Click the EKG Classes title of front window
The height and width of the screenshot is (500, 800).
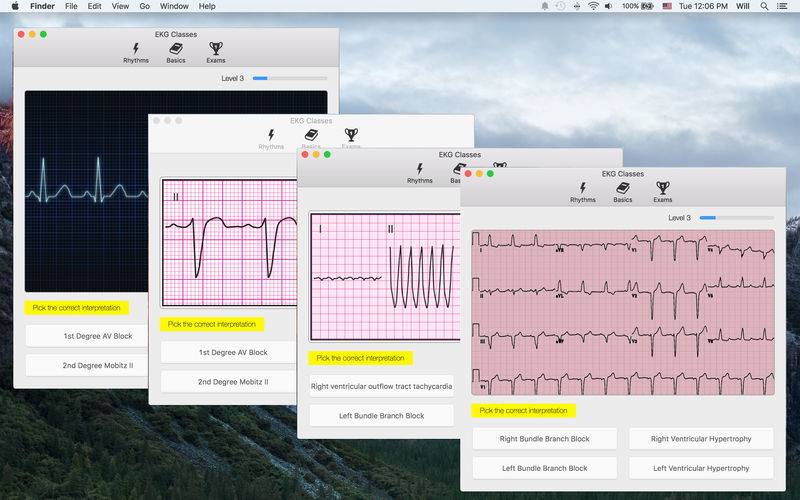pyautogui.click(x=622, y=174)
